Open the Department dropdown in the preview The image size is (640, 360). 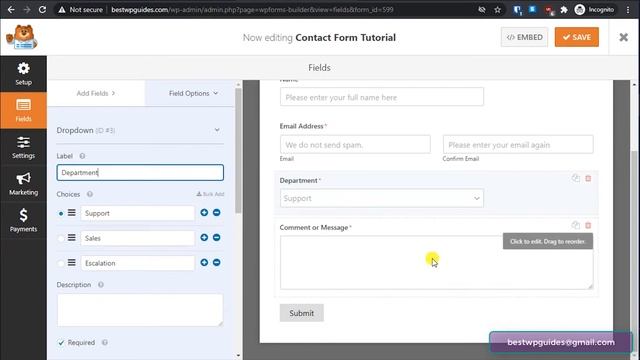click(x=382, y=198)
